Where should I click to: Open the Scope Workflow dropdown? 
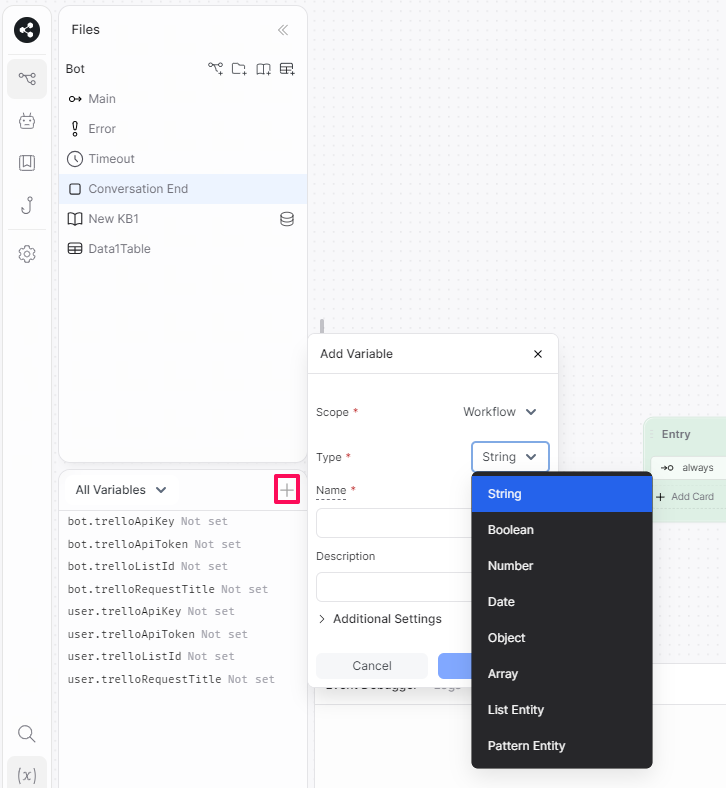coord(500,412)
